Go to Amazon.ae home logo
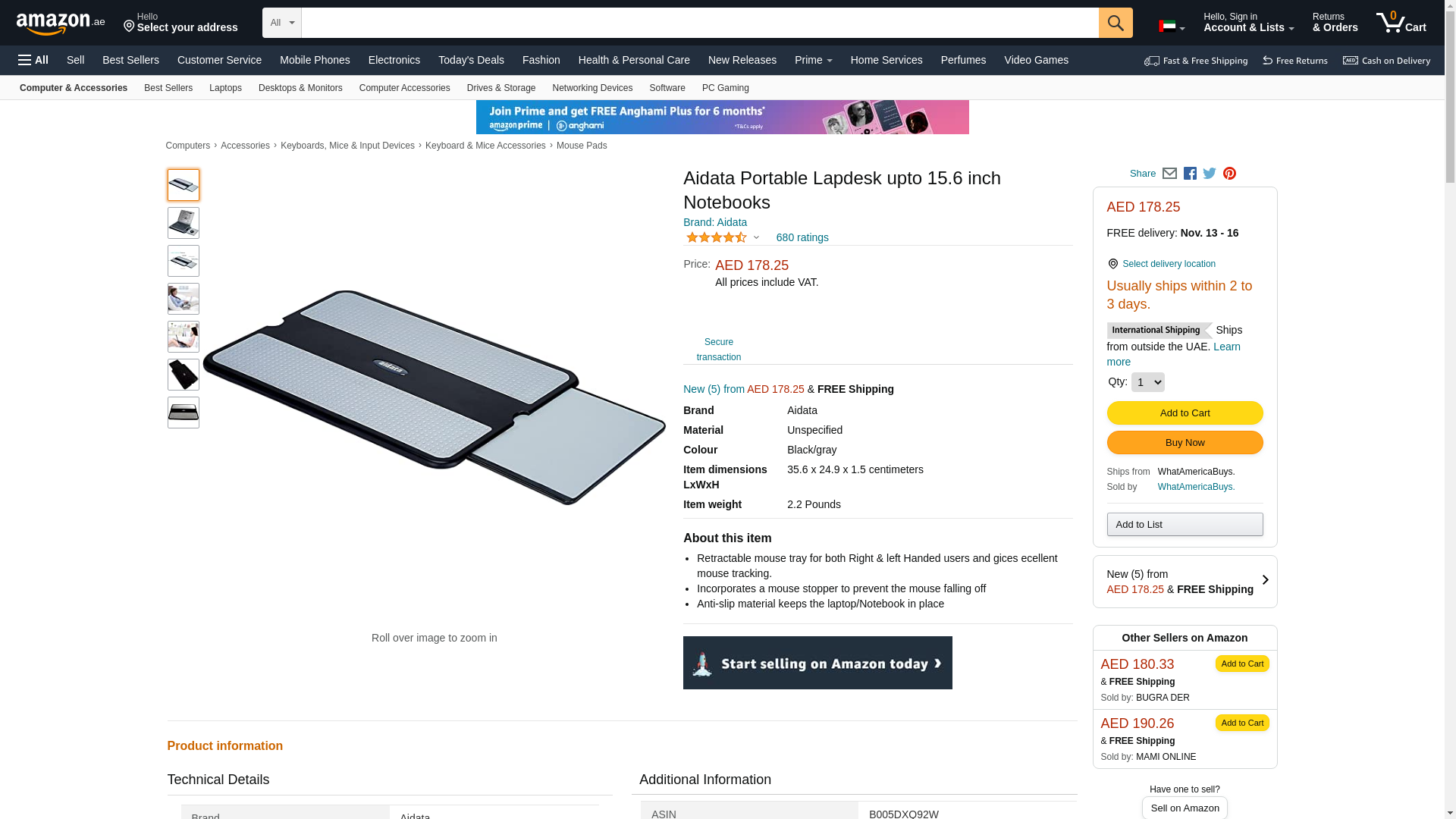The image size is (1456, 819). pos(61,24)
